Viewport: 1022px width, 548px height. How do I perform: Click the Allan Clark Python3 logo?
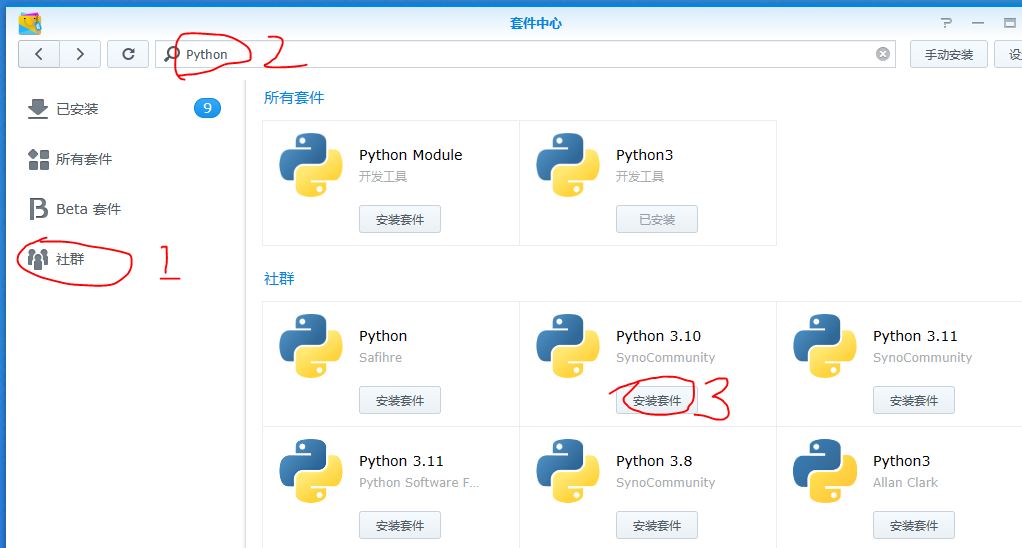825,471
